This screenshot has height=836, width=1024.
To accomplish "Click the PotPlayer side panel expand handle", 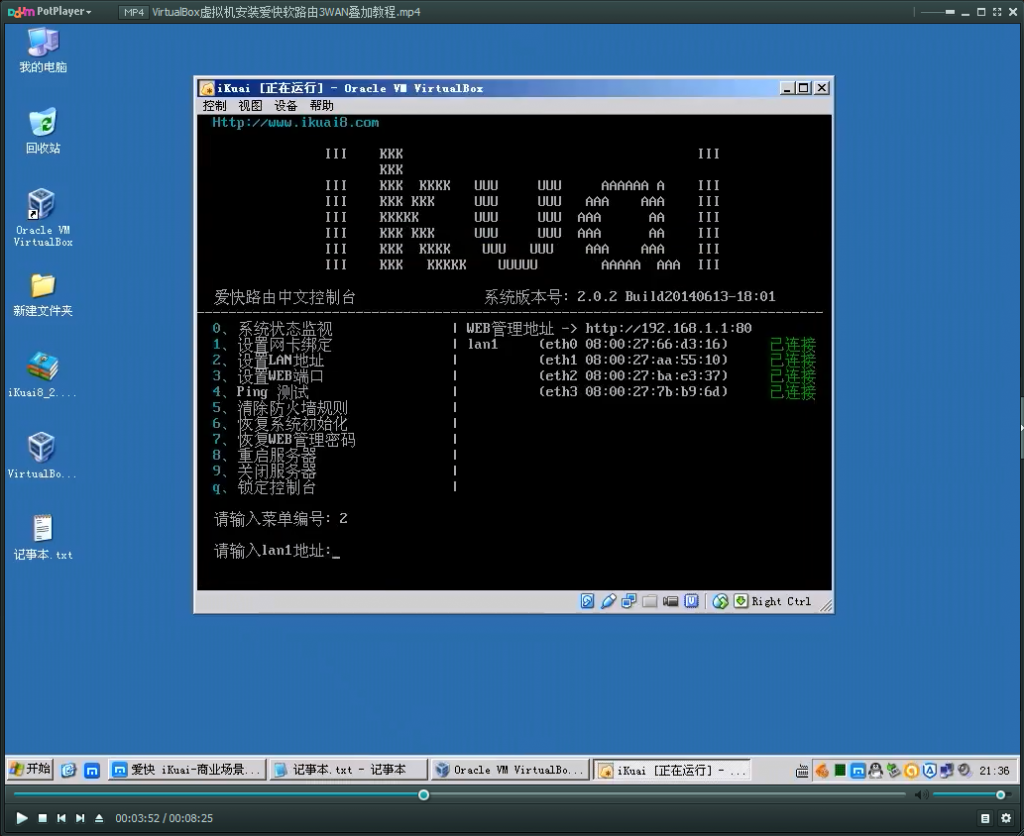I will pyautogui.click(x=1021, y=428).
